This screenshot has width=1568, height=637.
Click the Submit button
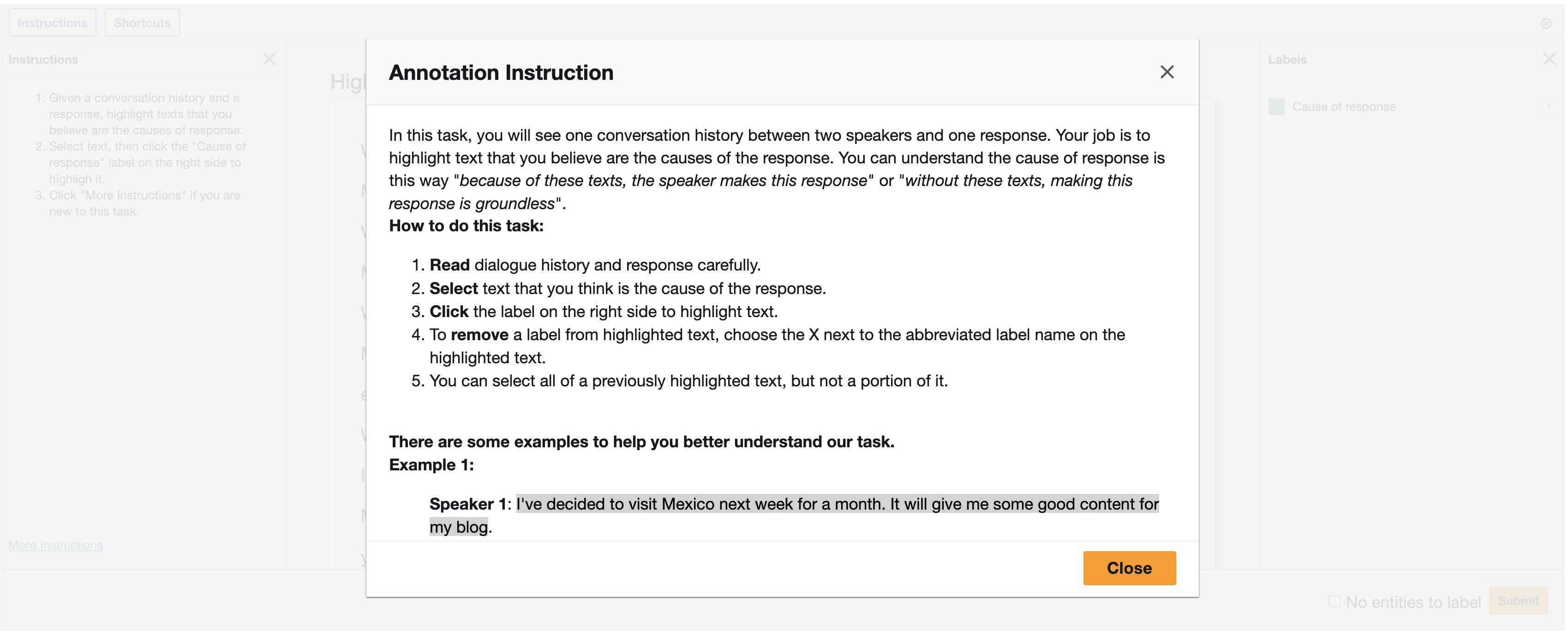point(1518,601)
